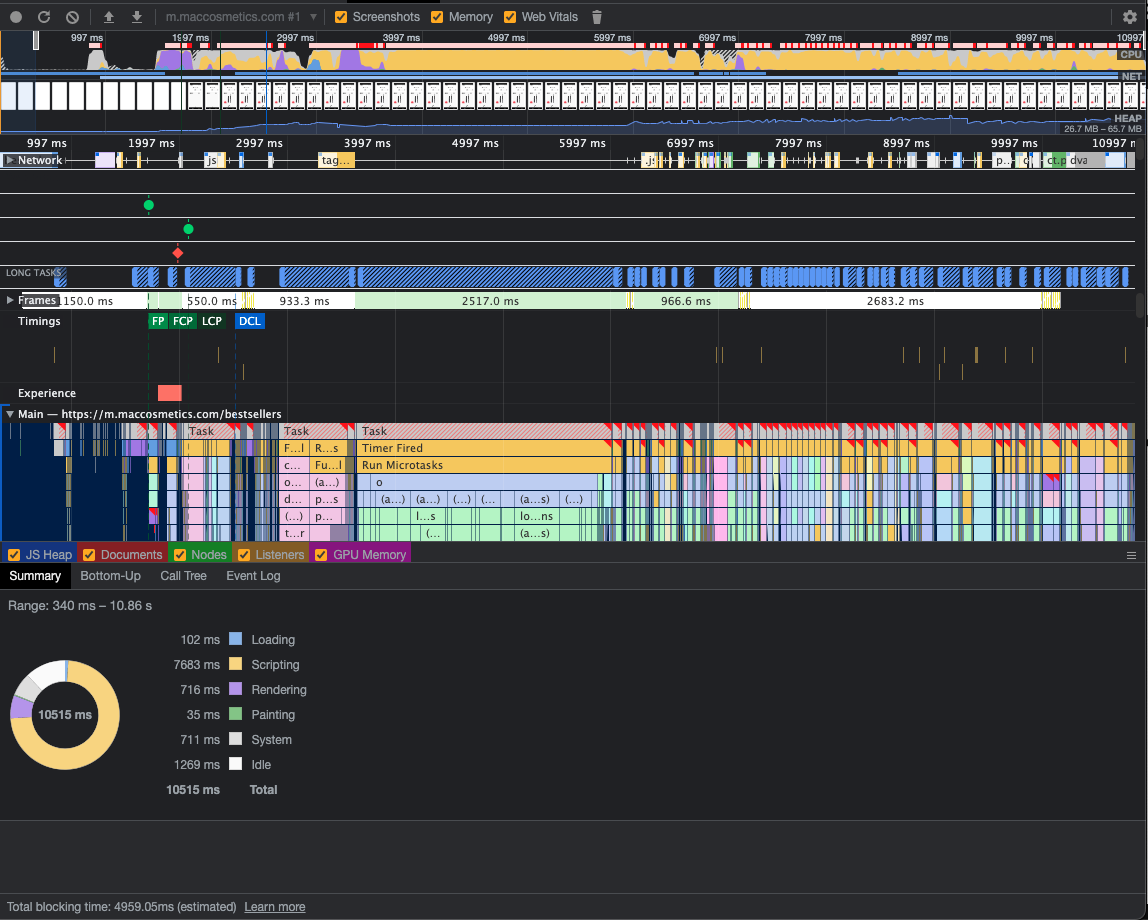Open the Learn more link
Image resolution: width=1148 pixels, height=920 pixels.
point(275,907)
